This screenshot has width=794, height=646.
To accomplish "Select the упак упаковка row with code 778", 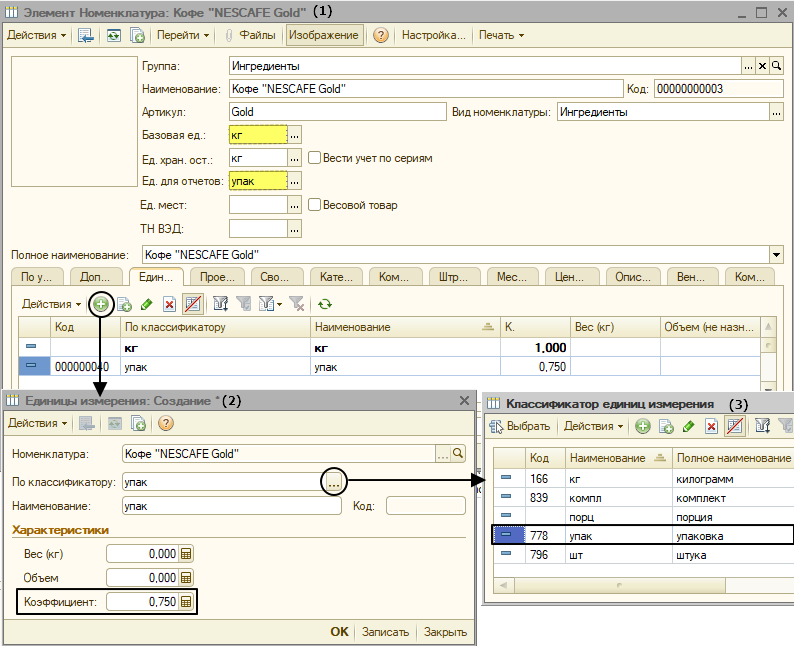I will (643, 535).
